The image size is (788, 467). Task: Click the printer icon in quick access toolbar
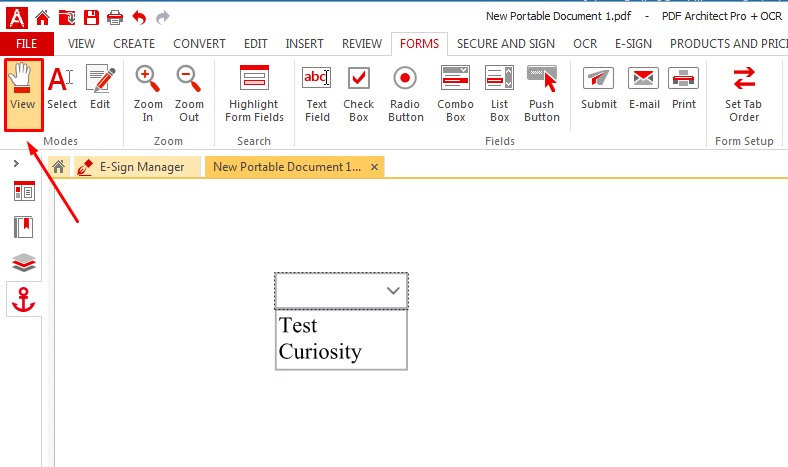point(115,18)
